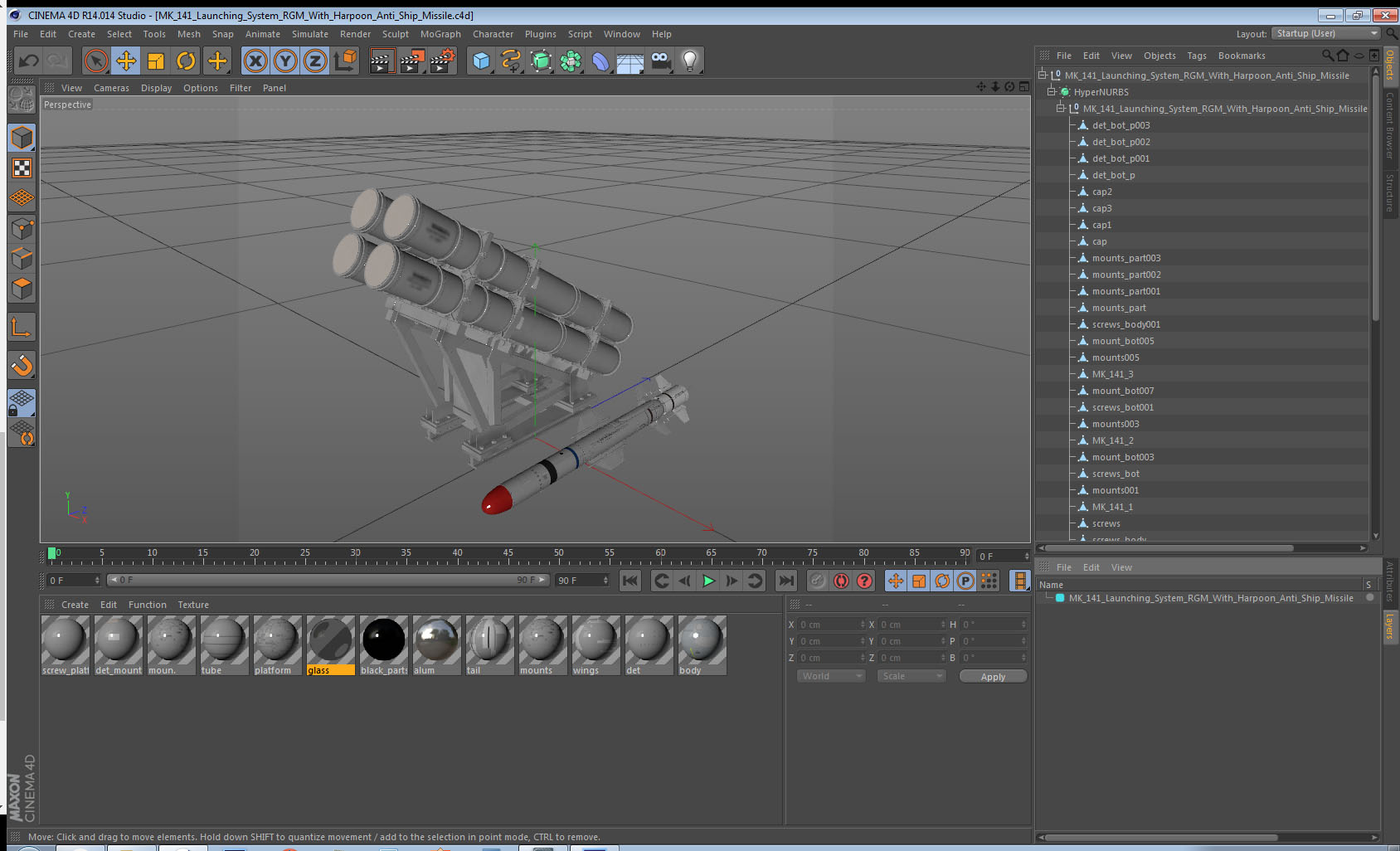1400x851 pixels.
Task: Open the Content Browser side tab
Action: coord(1390,125)
